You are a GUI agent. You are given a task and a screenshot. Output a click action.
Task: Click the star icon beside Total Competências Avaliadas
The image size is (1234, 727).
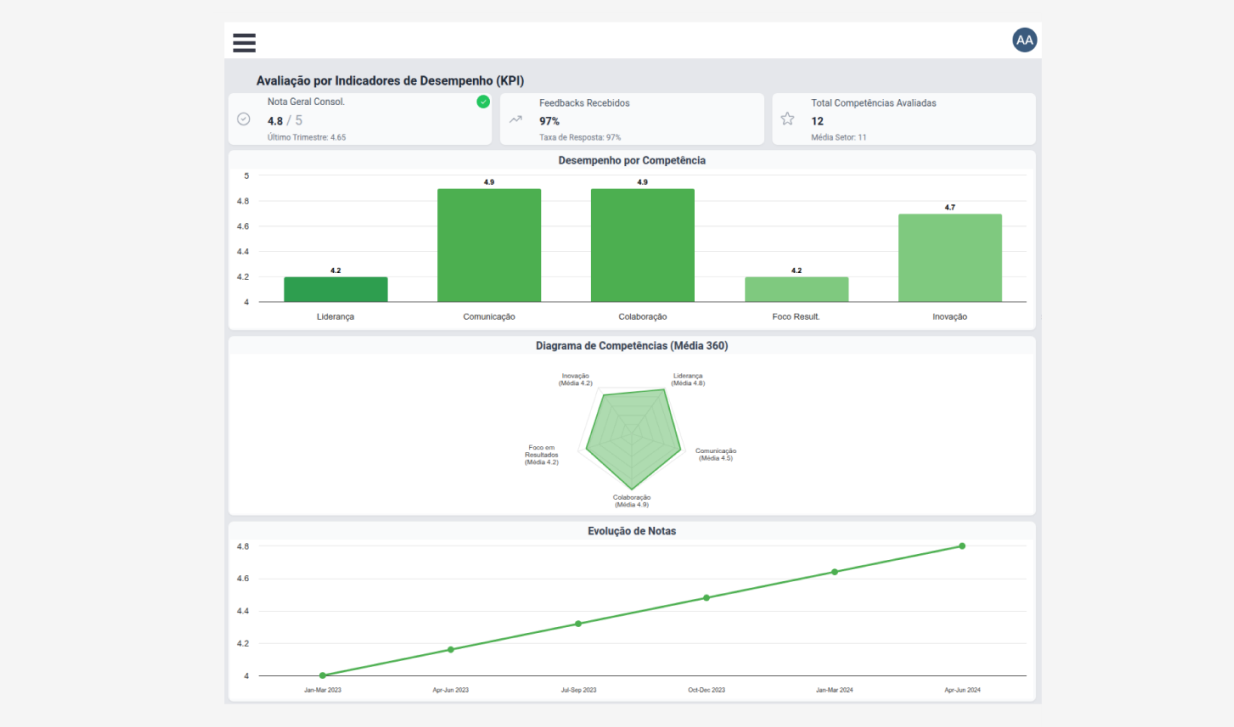pyautogui.click(x=787, y=119)
